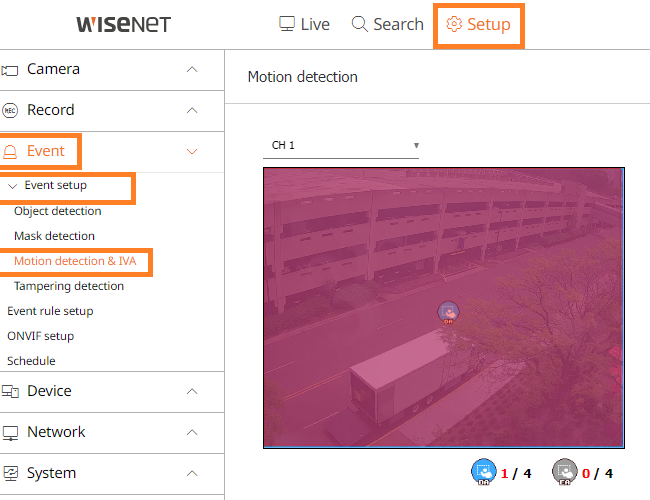
Task: Expand the Network section chevron
Action: point(192,432)
